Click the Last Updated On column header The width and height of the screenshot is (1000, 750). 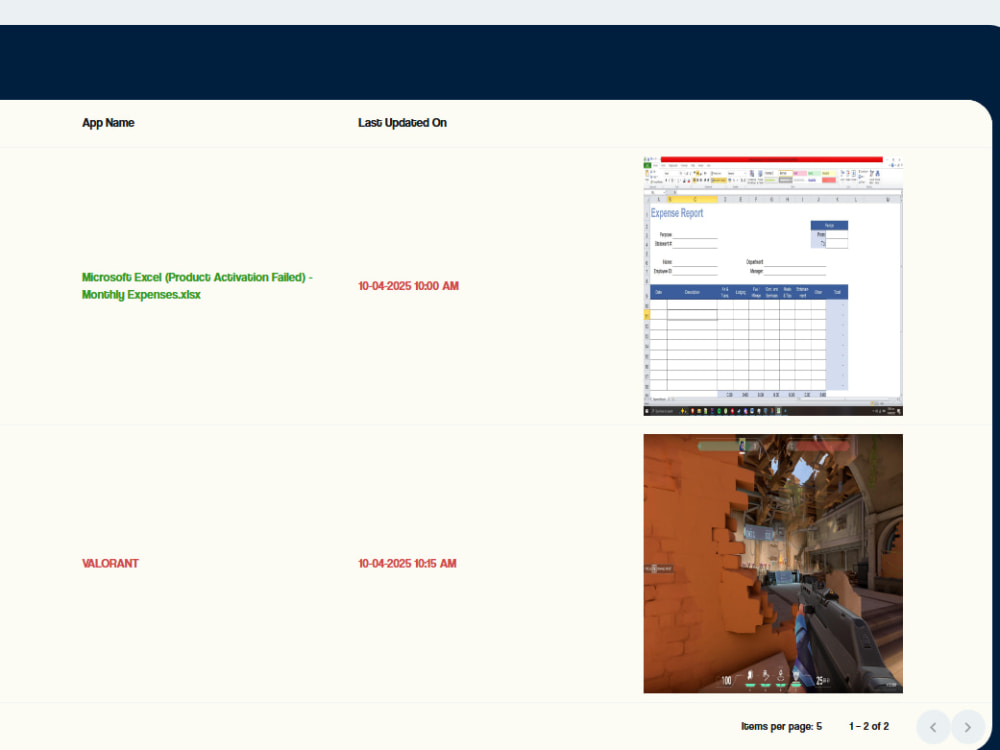click(402, 122)
